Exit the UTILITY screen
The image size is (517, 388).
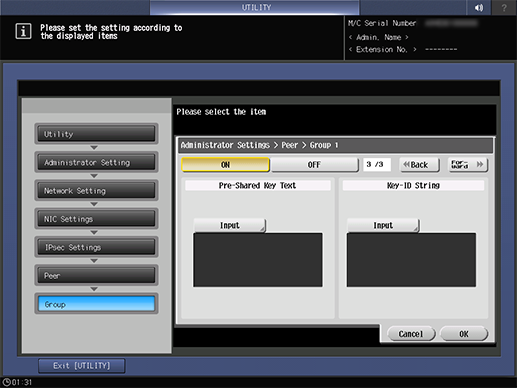[x=82, y=366]
